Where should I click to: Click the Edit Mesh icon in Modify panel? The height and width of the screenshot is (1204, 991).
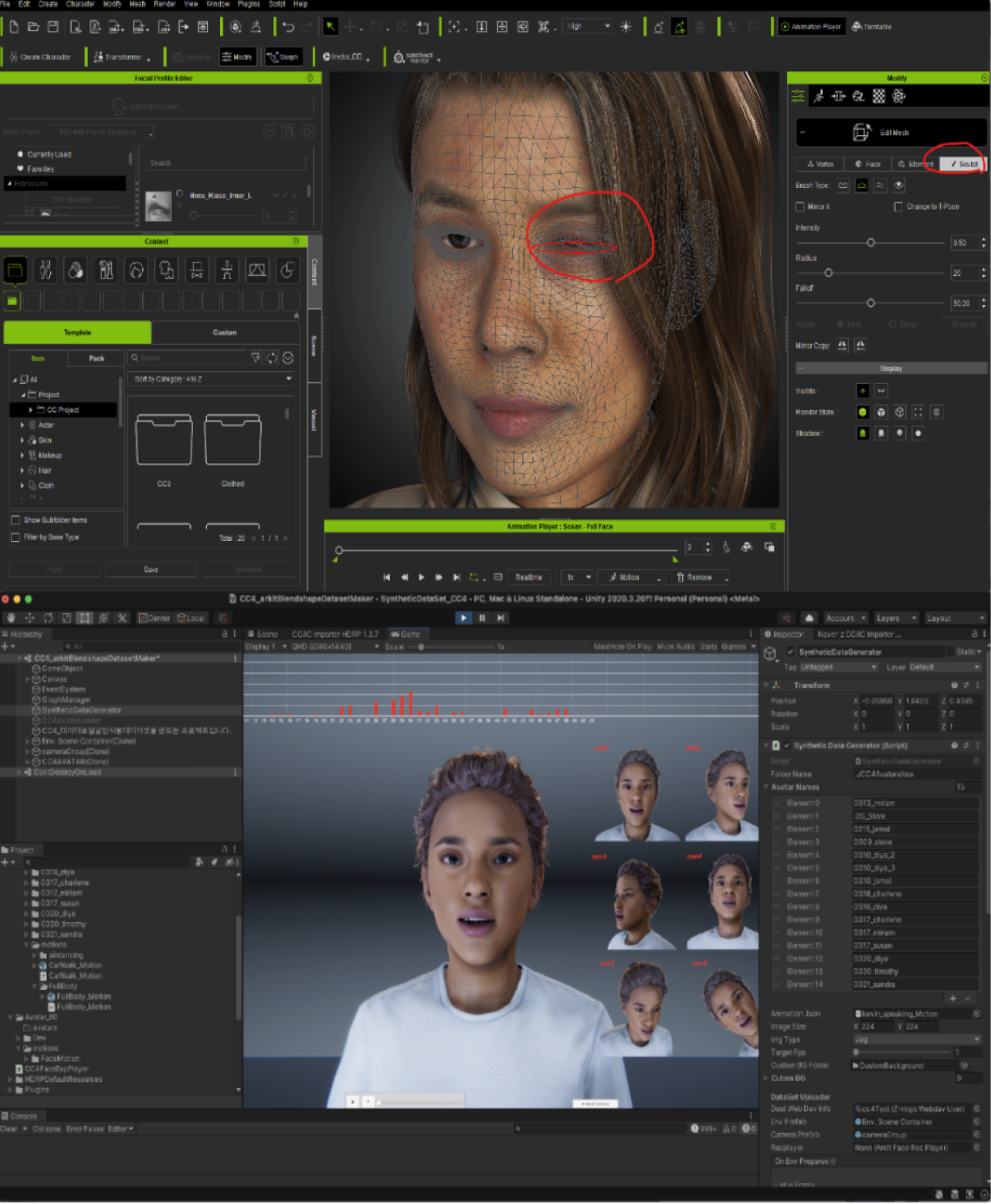[x=861, y=132]
